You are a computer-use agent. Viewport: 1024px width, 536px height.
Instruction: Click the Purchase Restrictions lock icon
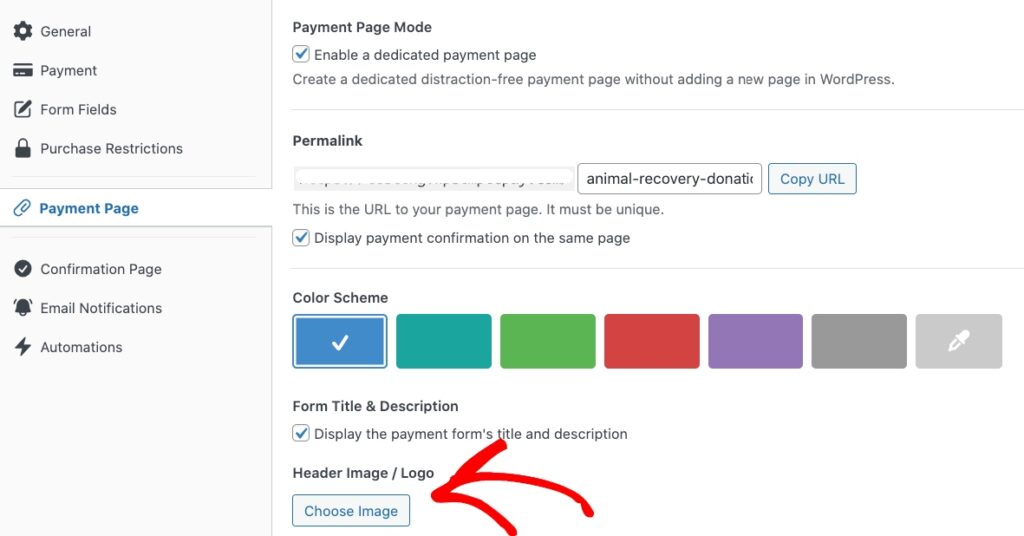(x=22, y=148)
